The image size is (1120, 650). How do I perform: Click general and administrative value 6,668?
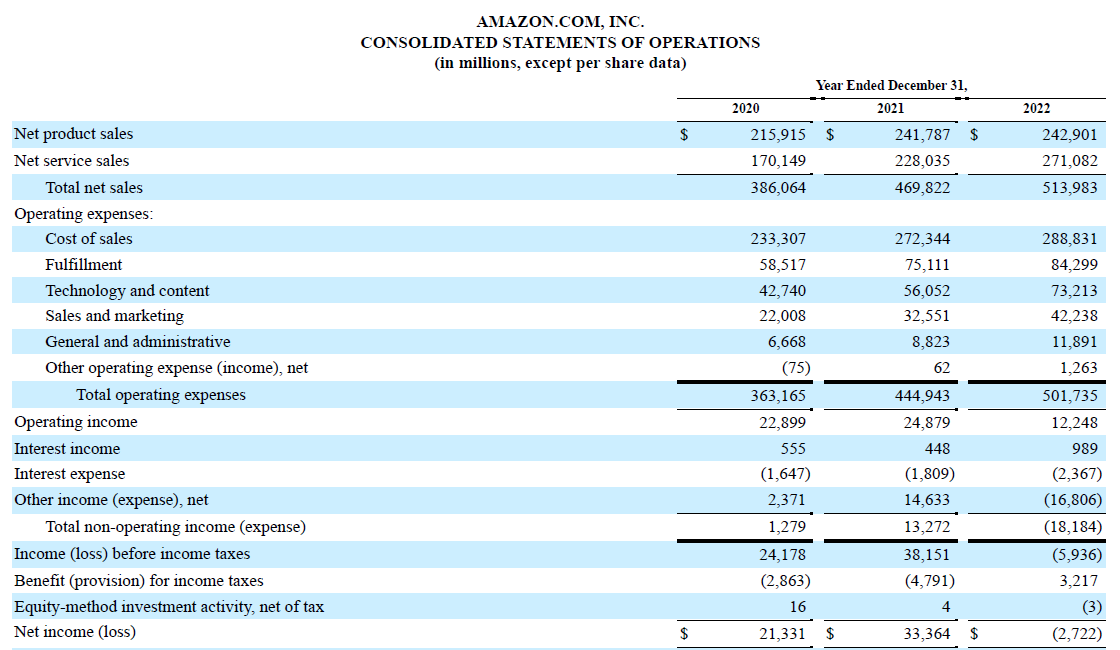(x=787, y=342)
